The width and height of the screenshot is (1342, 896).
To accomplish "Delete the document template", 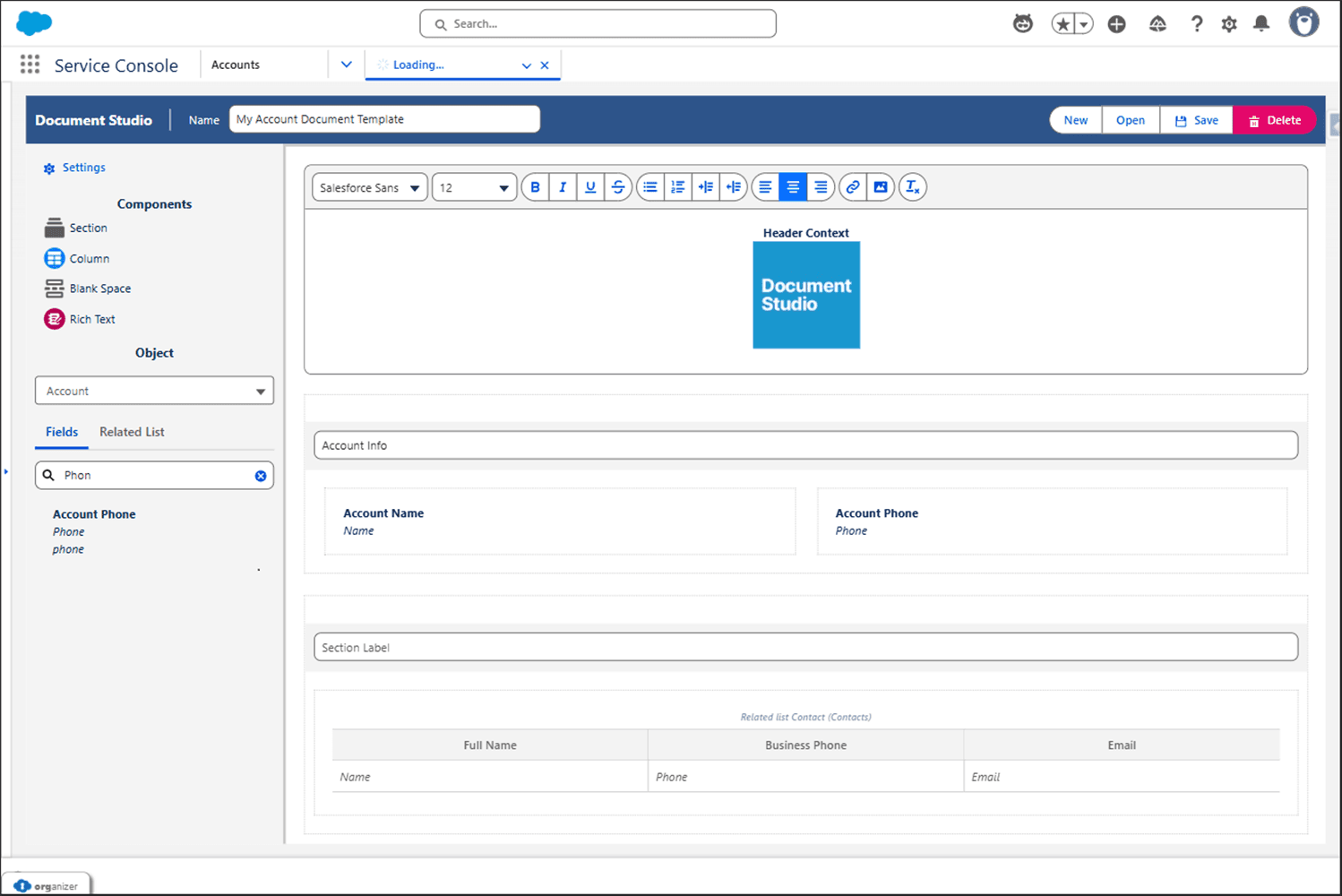I will pyautogui.click(x=1275, y=120).
